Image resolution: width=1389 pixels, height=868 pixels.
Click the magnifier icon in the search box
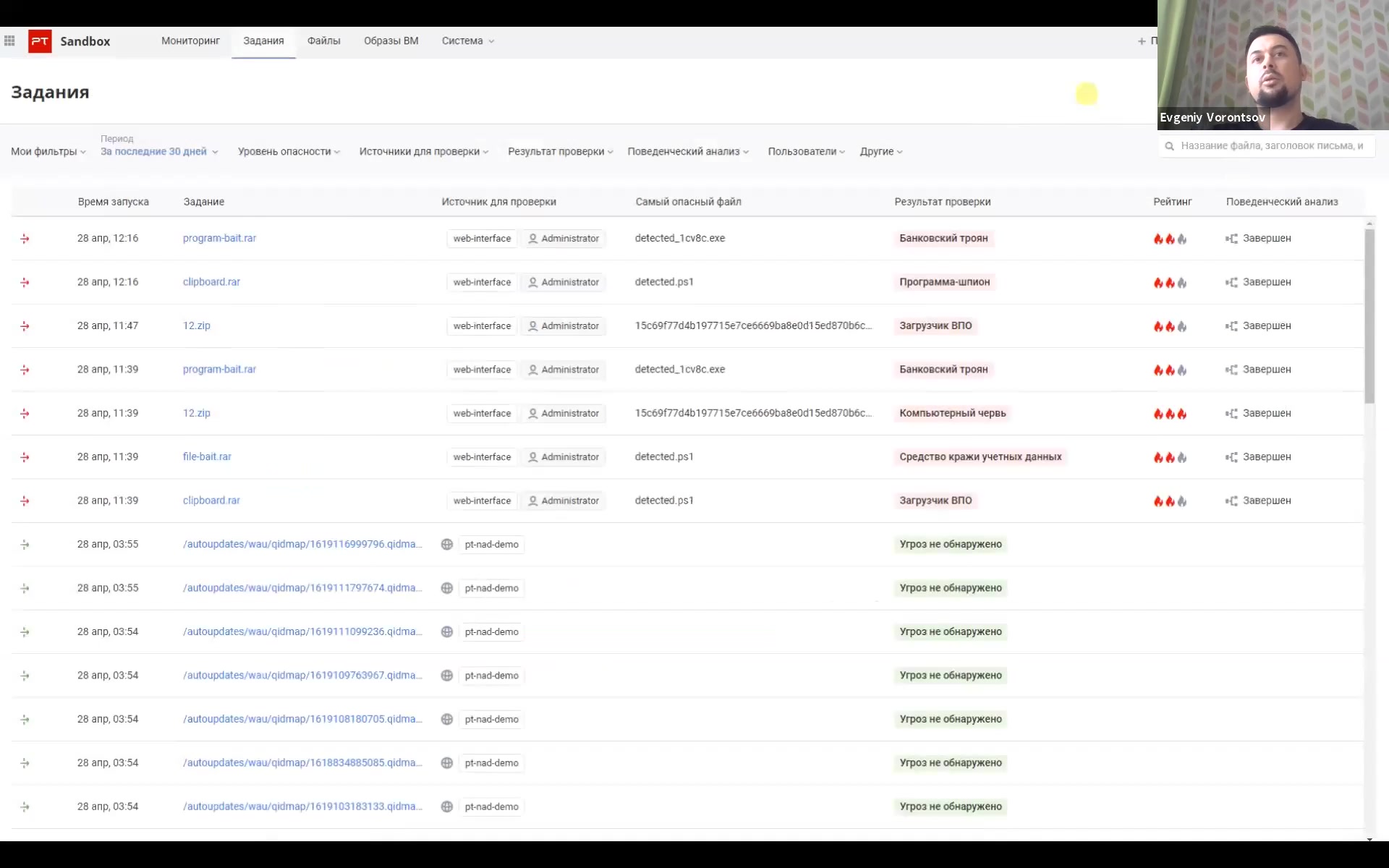click(1169, 146)
